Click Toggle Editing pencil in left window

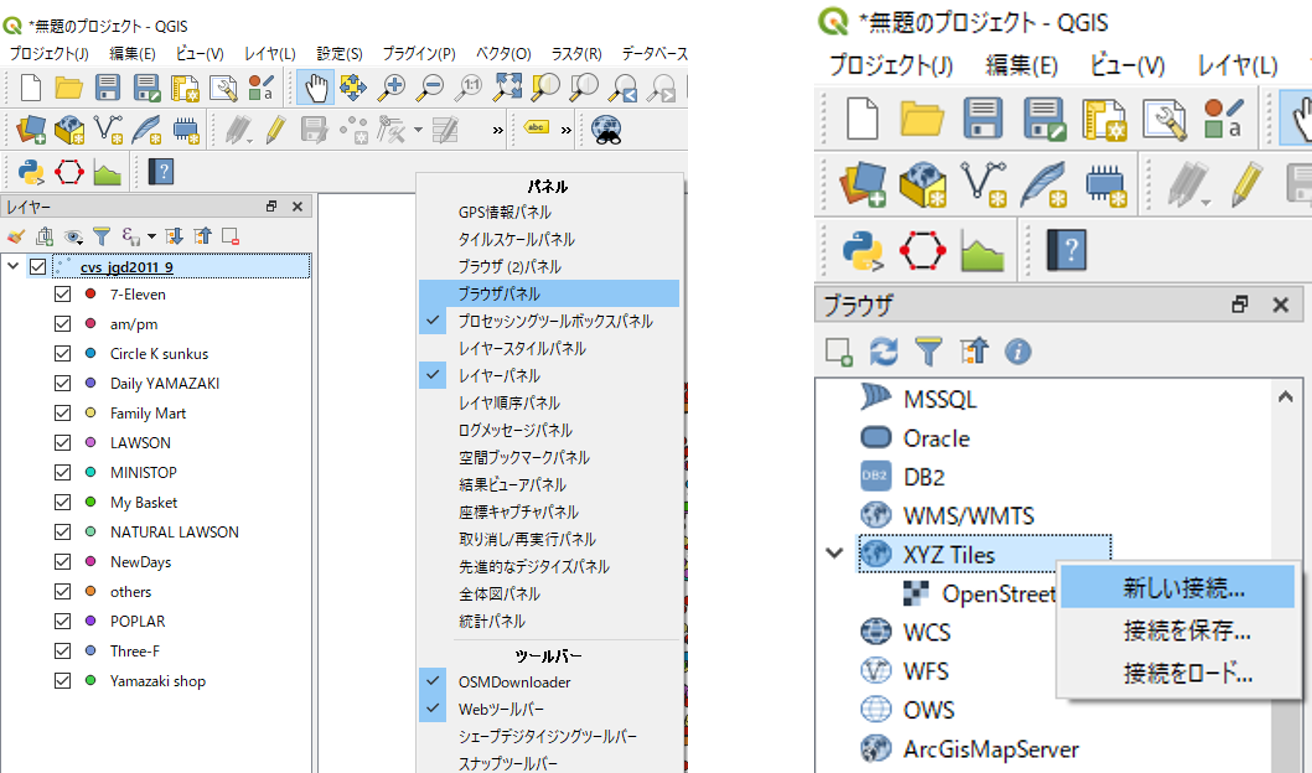pyautogui.click(x=276, y=130)
